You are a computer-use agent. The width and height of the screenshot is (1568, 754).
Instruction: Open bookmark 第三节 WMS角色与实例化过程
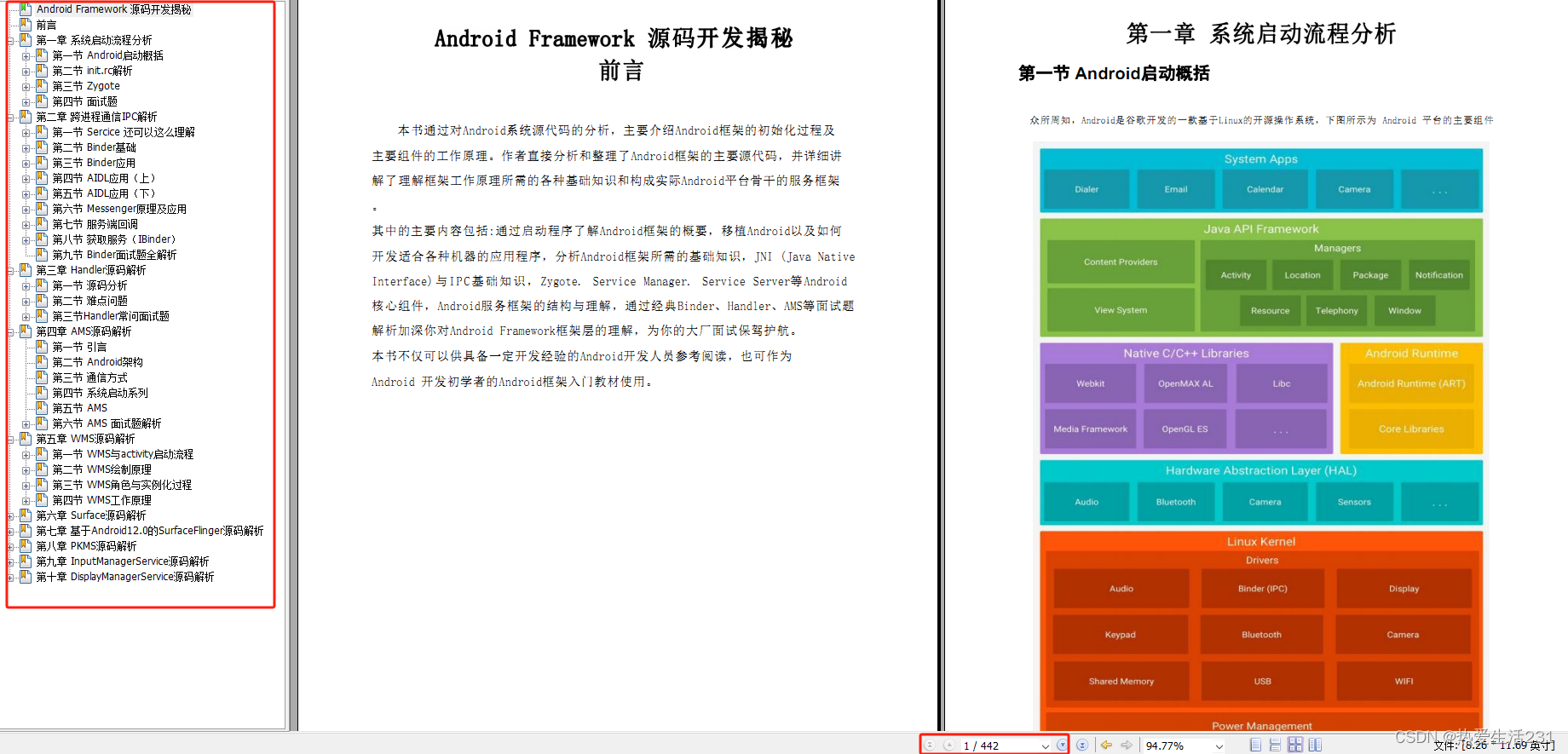click(x=122, y=485)
